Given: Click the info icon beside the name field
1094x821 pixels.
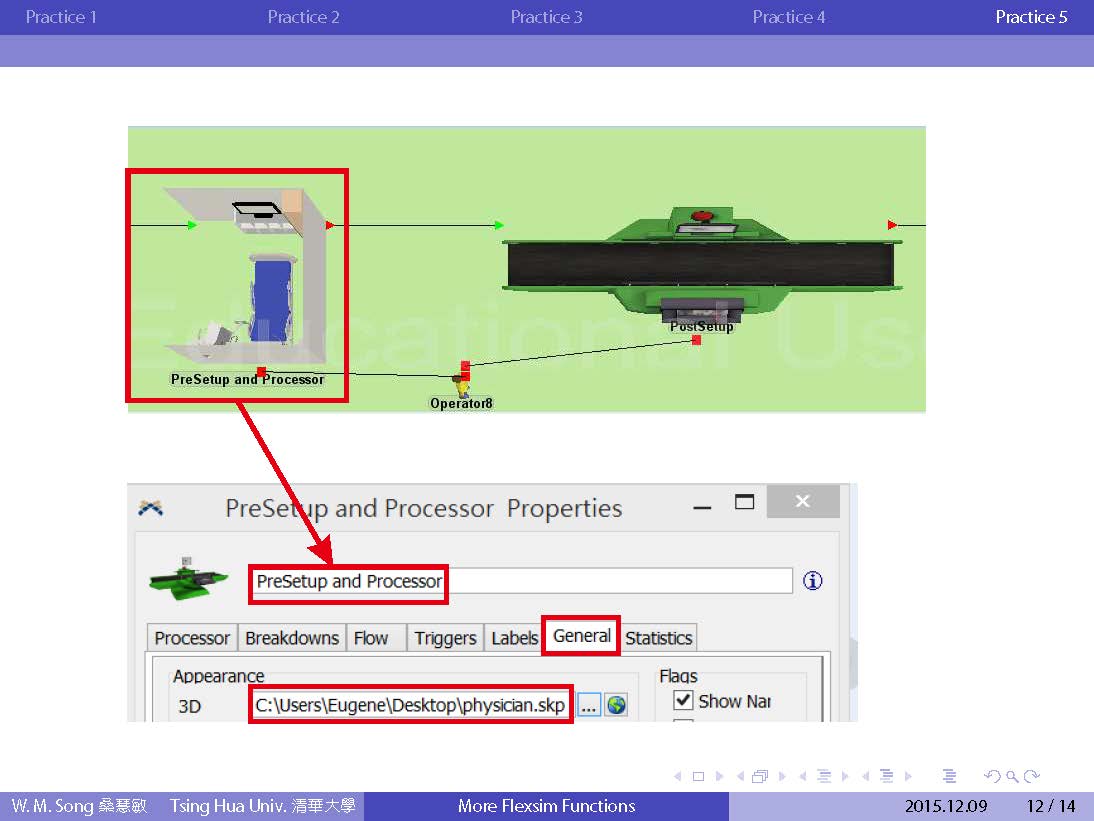Looking at the screenshot, I should coord(812,581).
